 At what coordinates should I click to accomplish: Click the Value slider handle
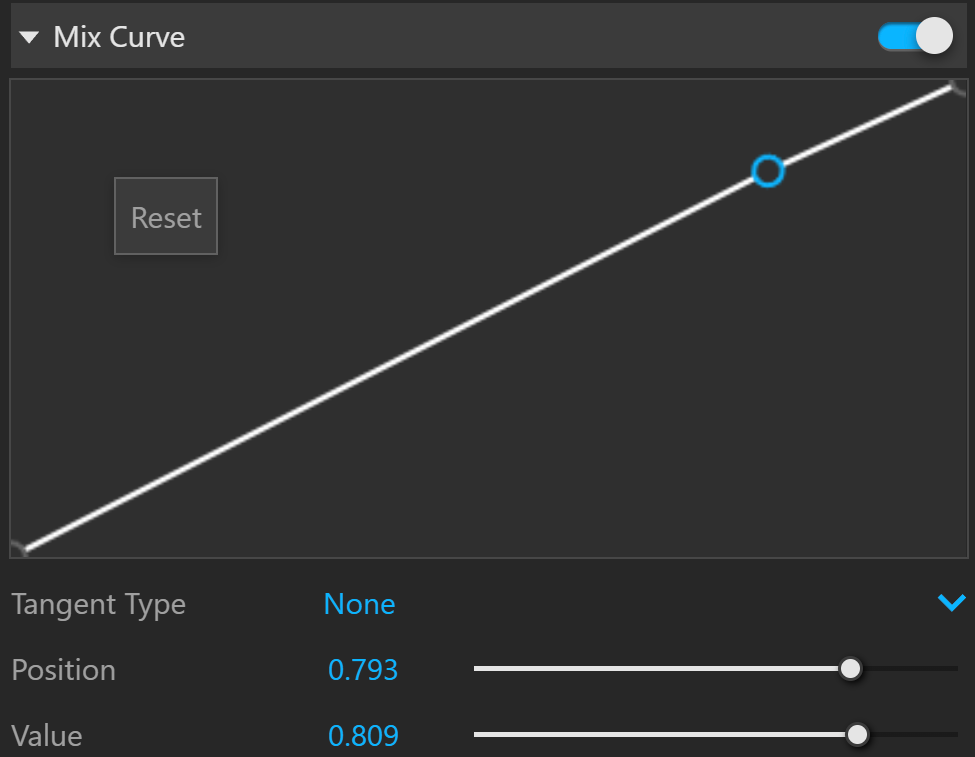click(857, 735)
